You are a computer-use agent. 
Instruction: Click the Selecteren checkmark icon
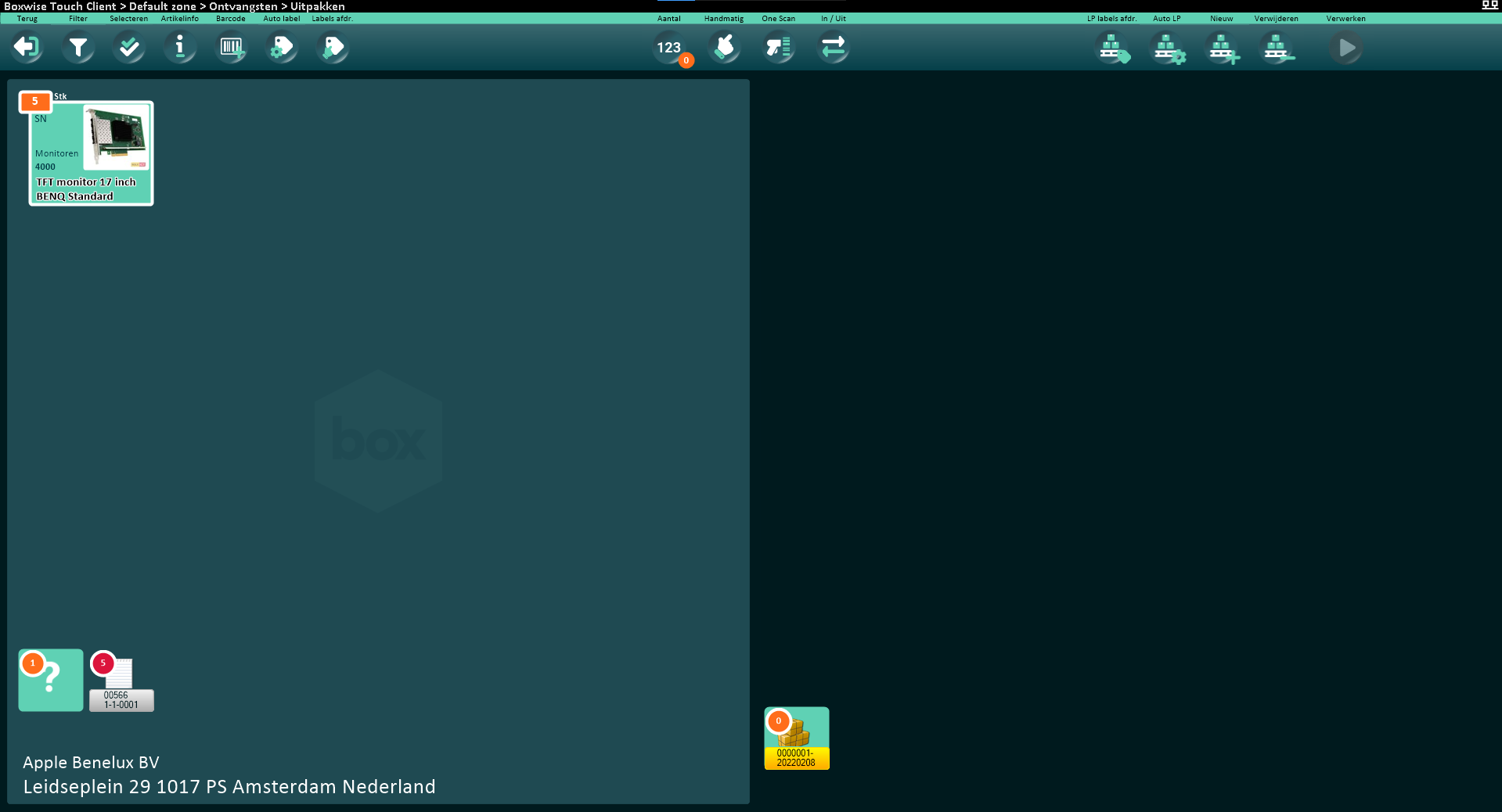pos(129,48)
